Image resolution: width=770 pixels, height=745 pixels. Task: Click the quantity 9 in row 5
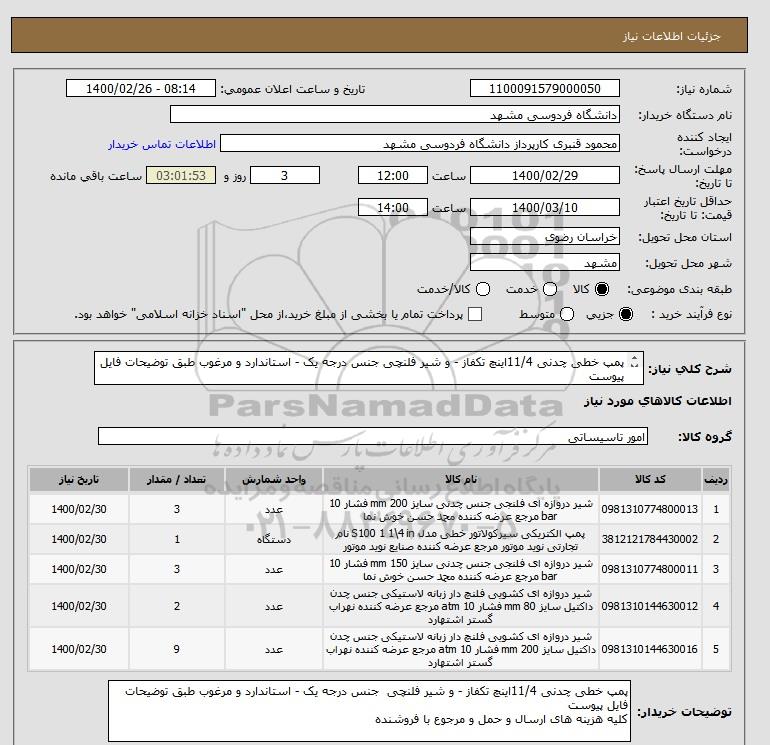(177, 649)
